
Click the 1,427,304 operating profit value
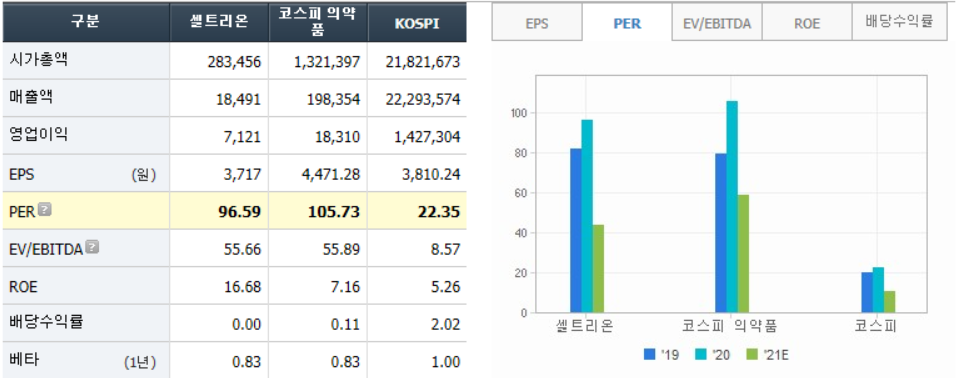tap(427, 137)
